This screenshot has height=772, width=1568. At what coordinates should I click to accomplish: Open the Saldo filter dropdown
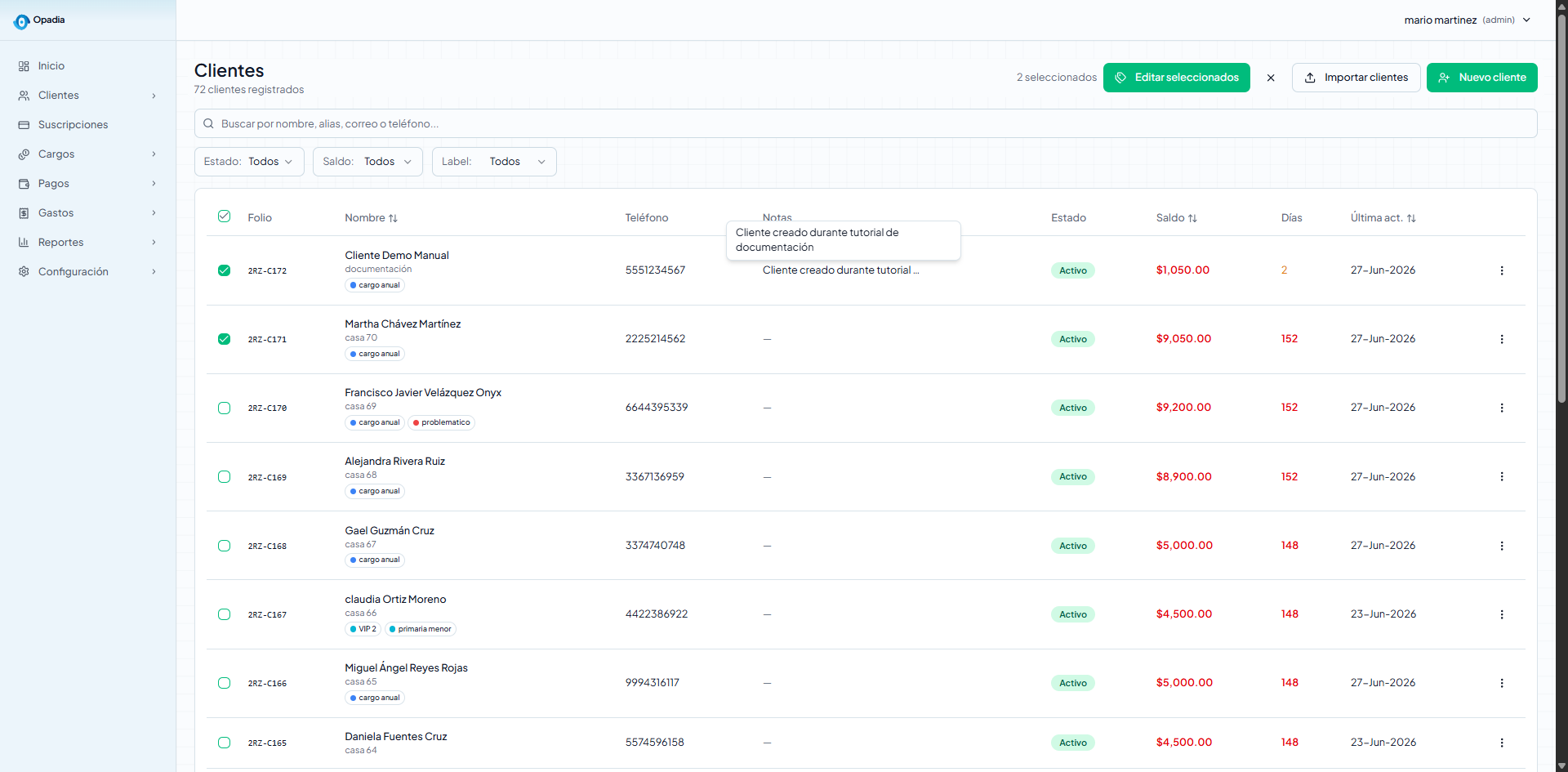[367, 162]
